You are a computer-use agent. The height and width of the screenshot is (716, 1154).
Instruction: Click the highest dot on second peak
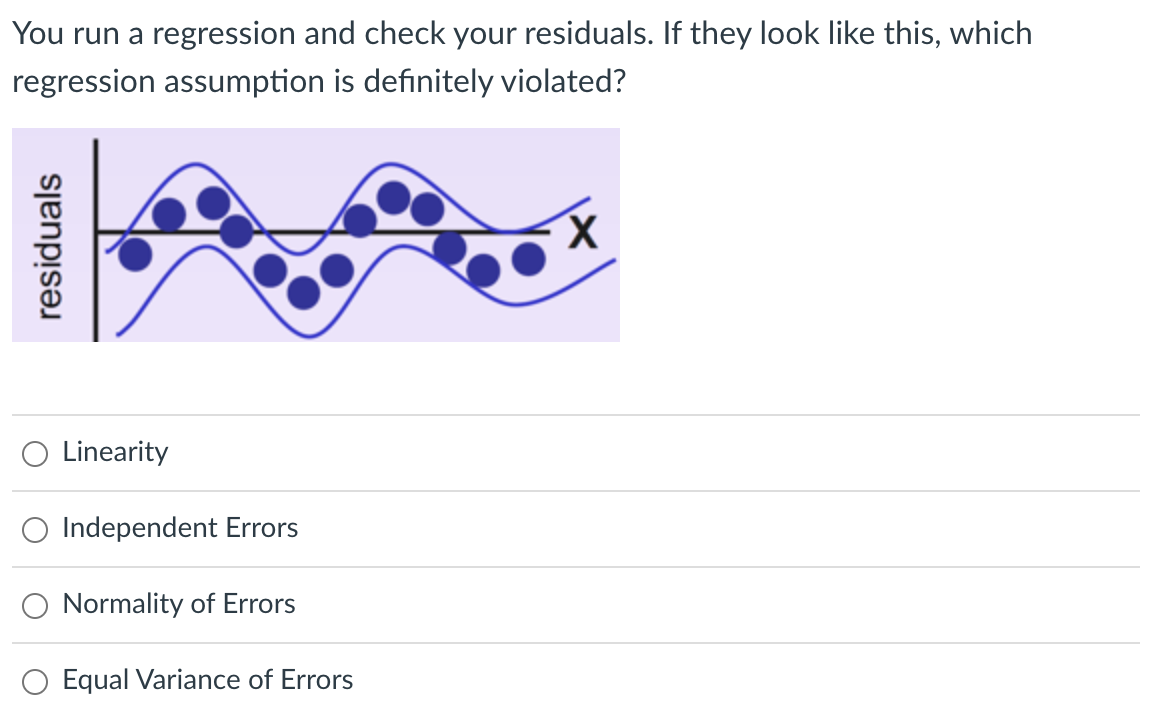pos(395,197)
